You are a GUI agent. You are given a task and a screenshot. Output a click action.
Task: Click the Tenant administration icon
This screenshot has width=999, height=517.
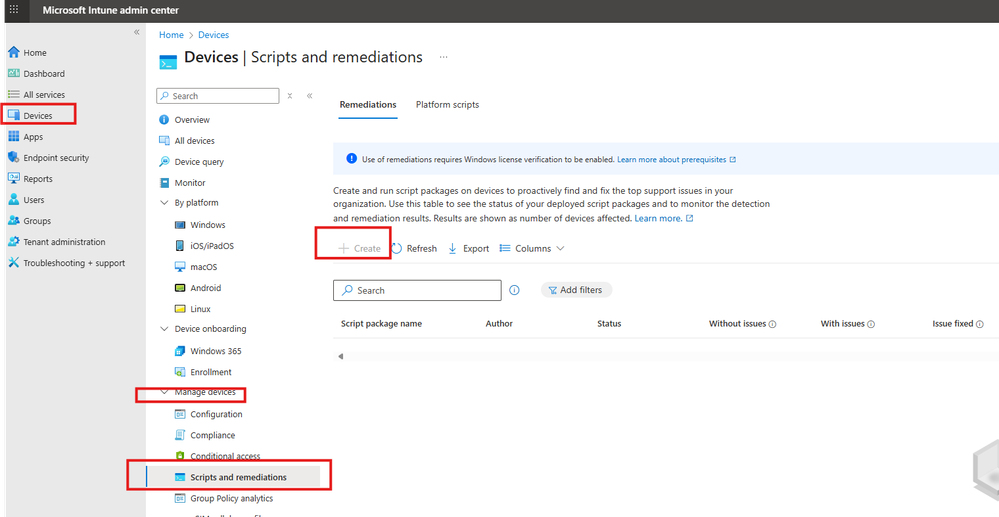click(13, 242)
